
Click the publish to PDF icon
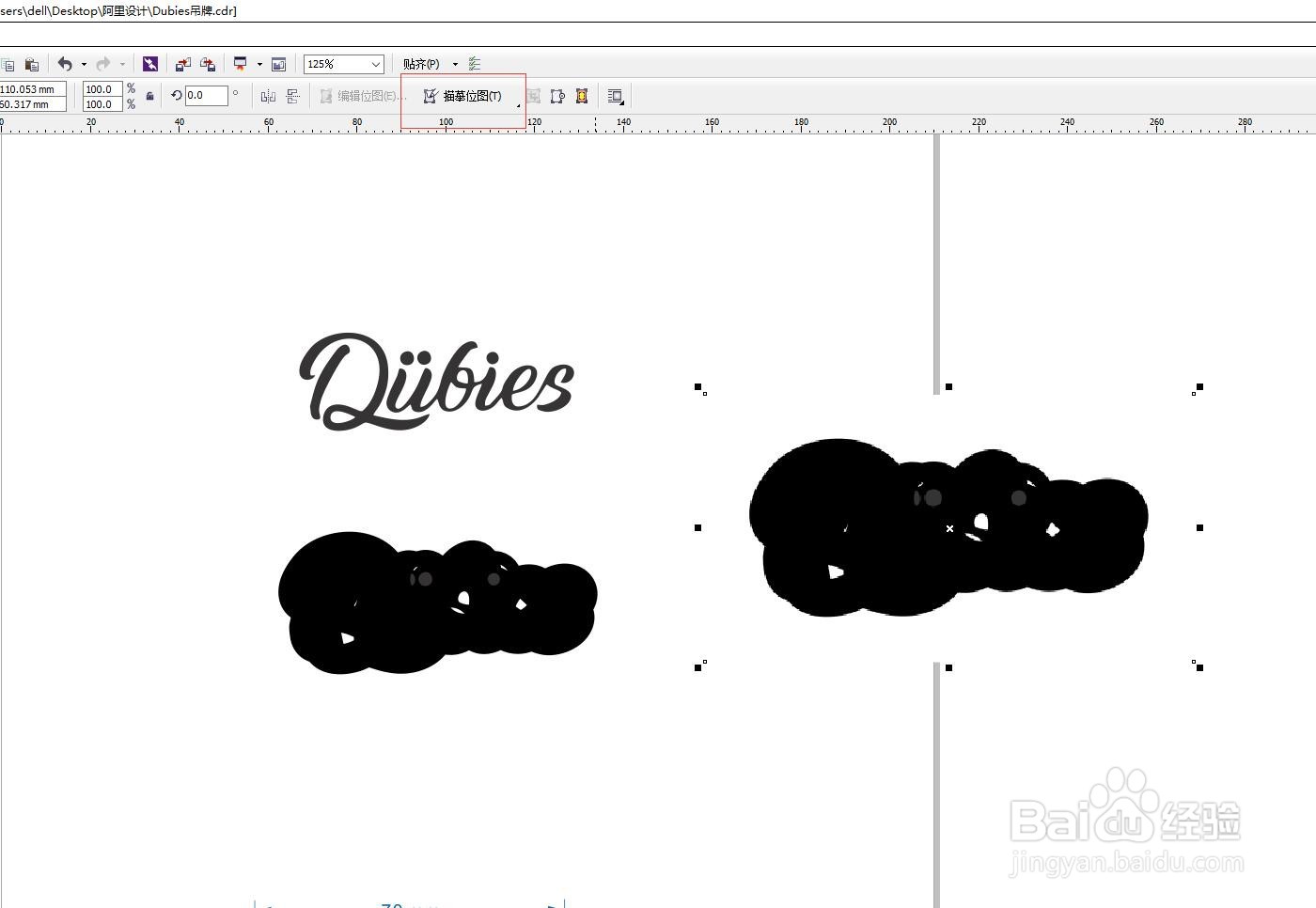tap(241, 64)
